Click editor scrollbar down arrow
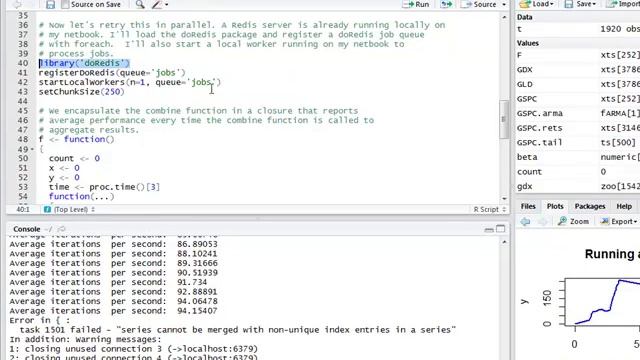This screenshot has height=360, width=640. click(504, 199)
